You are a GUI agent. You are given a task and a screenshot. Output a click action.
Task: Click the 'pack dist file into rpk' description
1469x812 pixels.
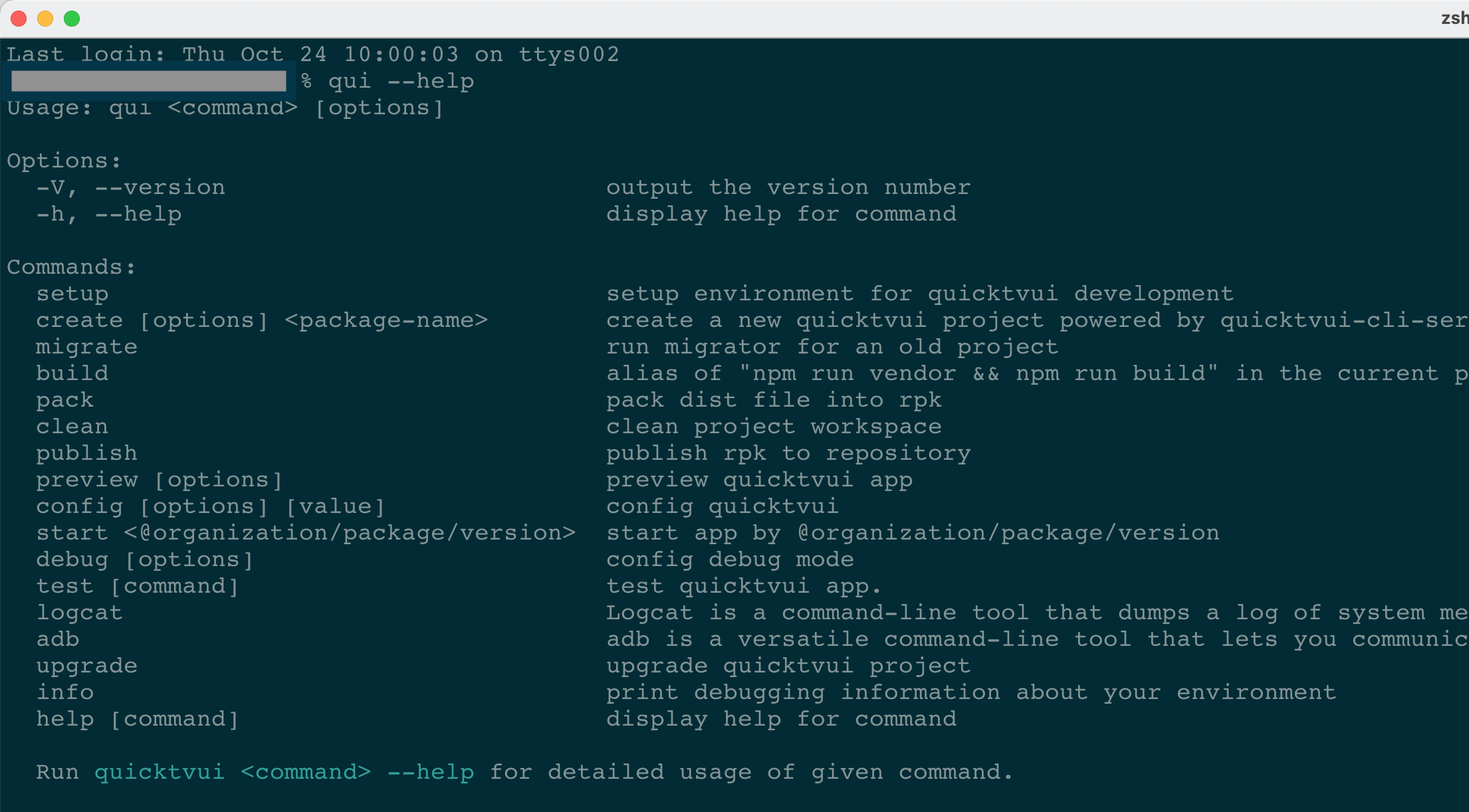(774, 400)
